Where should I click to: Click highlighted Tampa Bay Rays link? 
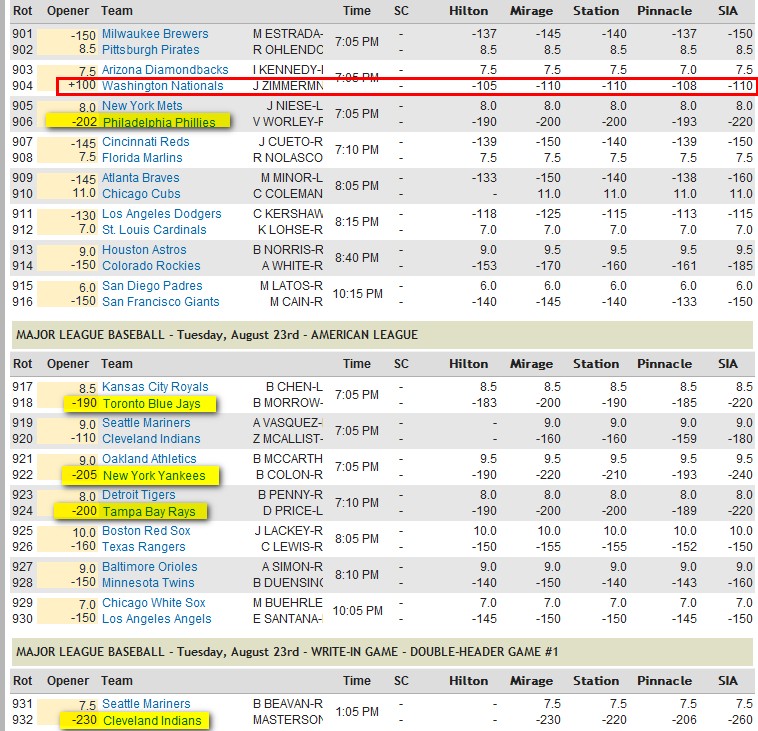click(149, 512)
